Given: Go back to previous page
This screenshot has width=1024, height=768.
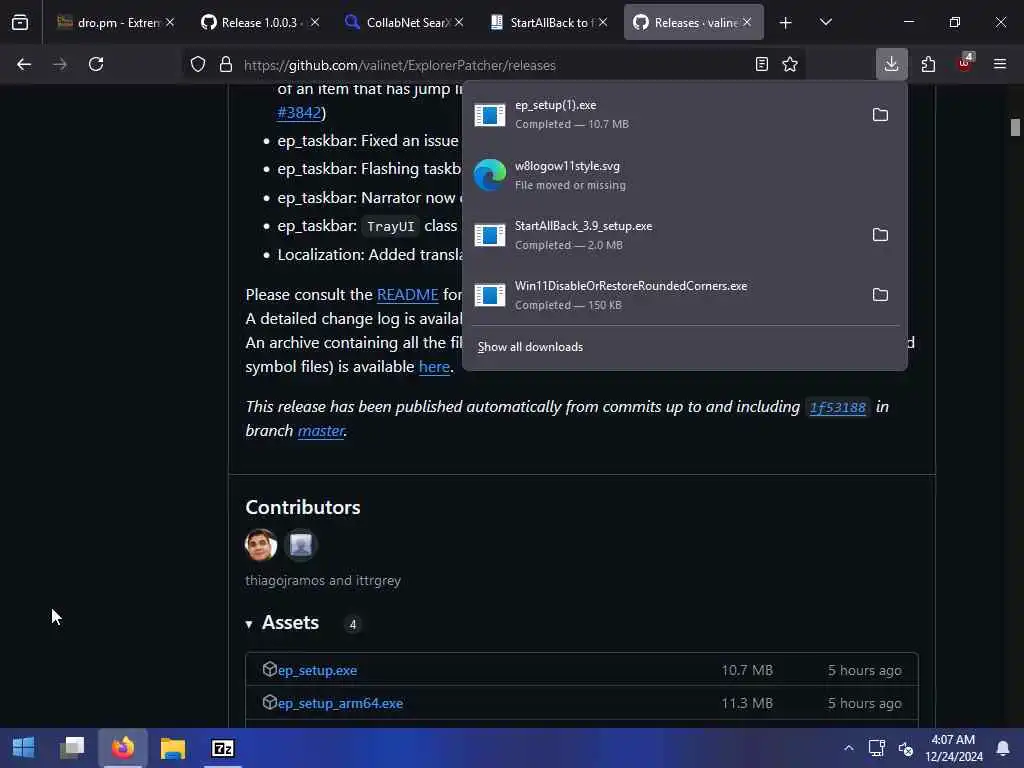Looking at the screenshot, I should point(24,64).
